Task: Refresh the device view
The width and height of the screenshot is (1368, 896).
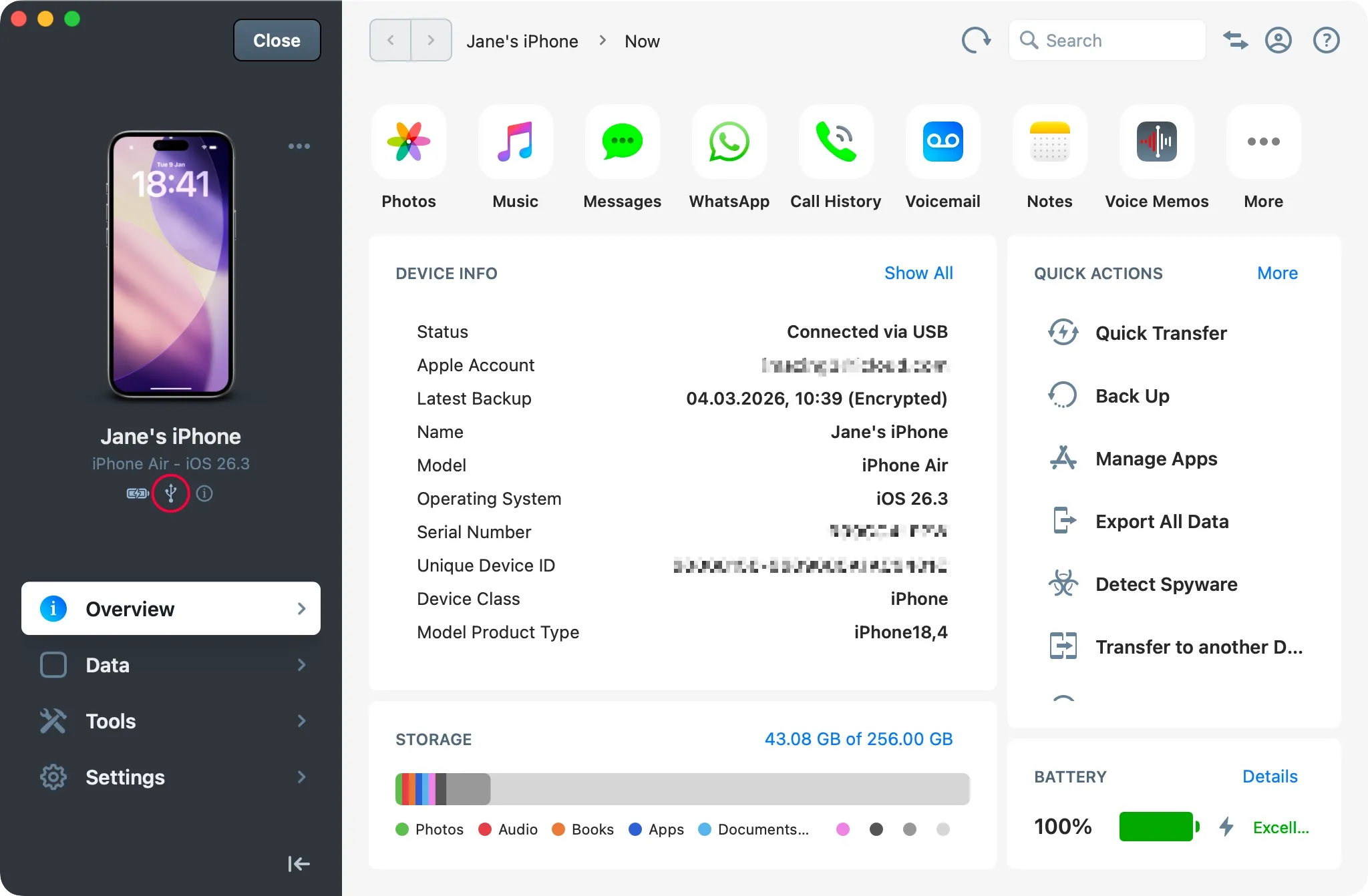Action: coord(976,40)
